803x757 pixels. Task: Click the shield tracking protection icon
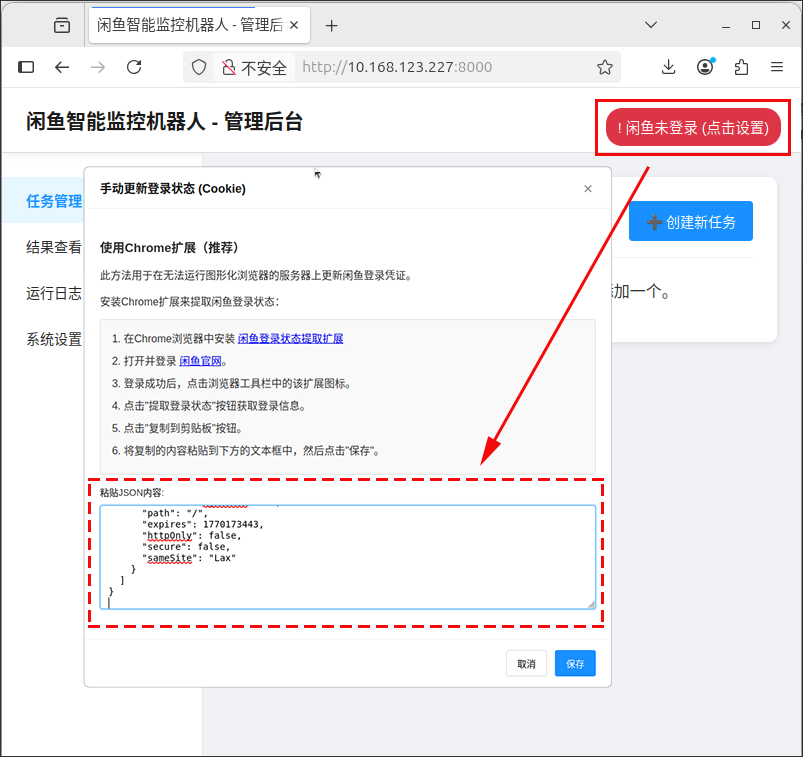coord(199,67)
